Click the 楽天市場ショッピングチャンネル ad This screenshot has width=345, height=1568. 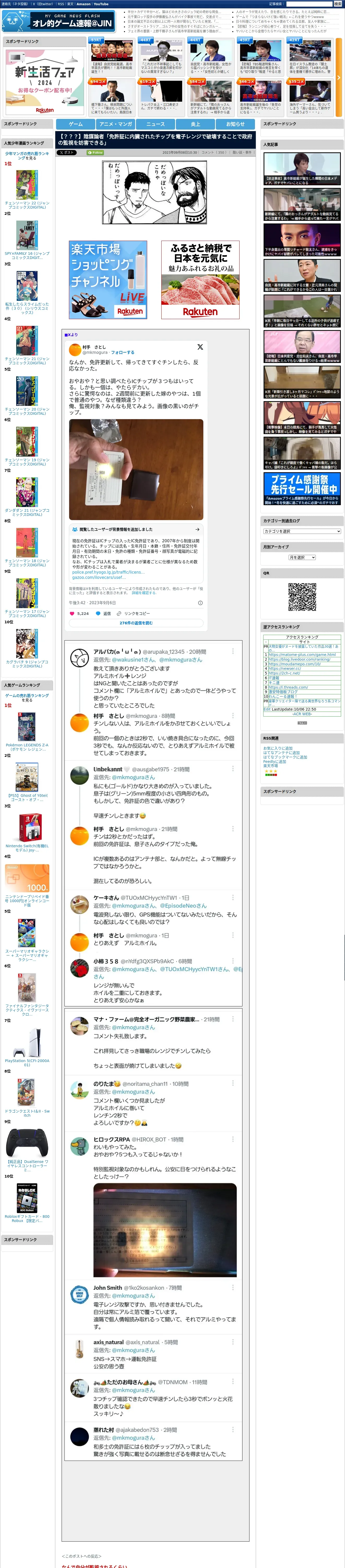point(108,279)
